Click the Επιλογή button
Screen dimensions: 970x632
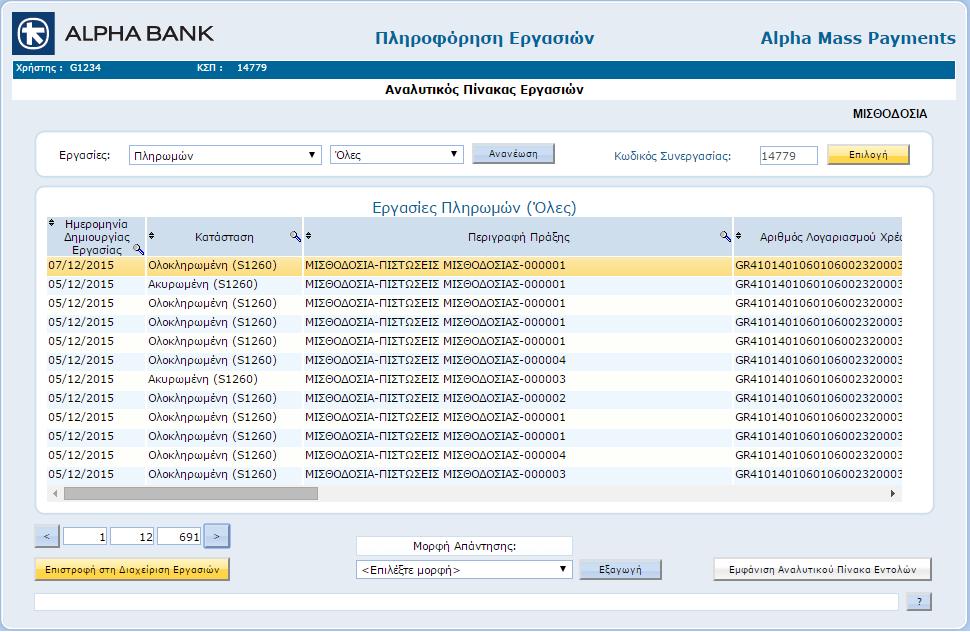(x=868, y=155)
